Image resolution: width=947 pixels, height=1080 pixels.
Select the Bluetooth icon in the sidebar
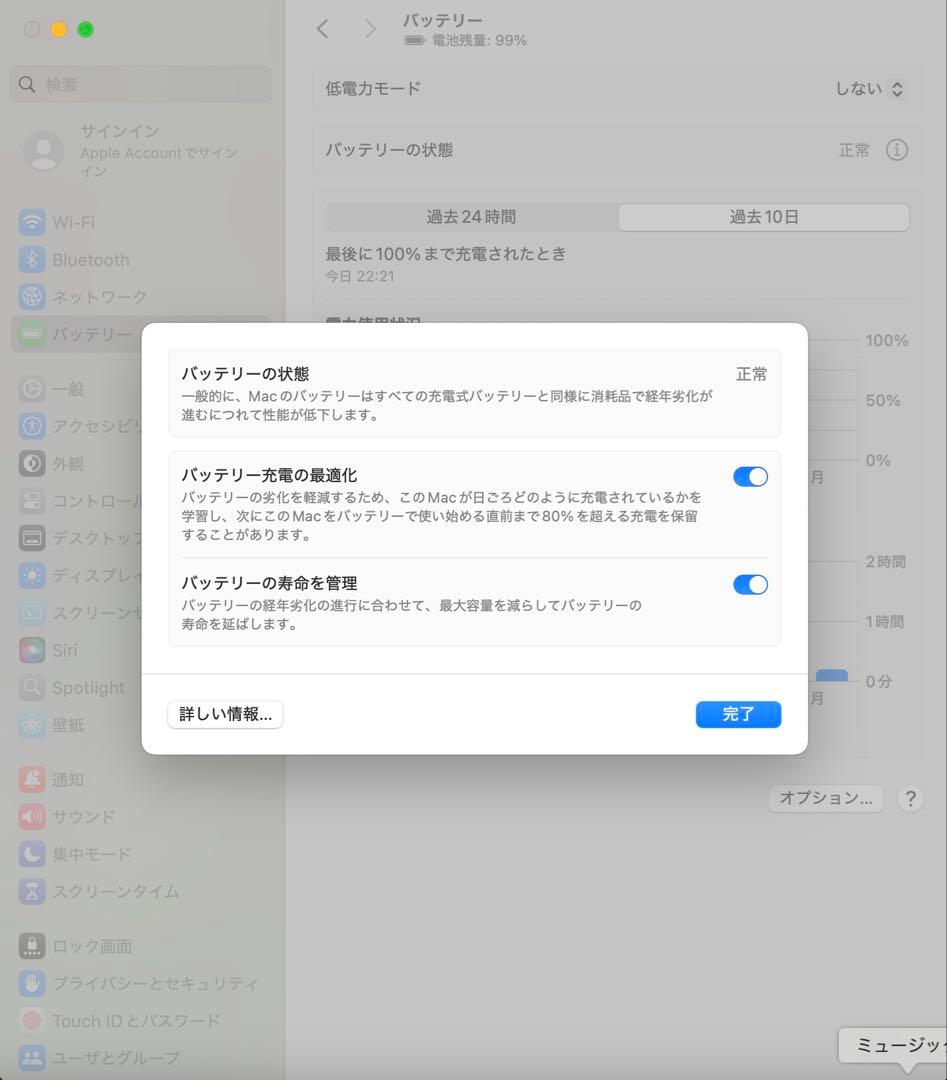point(31,259)
